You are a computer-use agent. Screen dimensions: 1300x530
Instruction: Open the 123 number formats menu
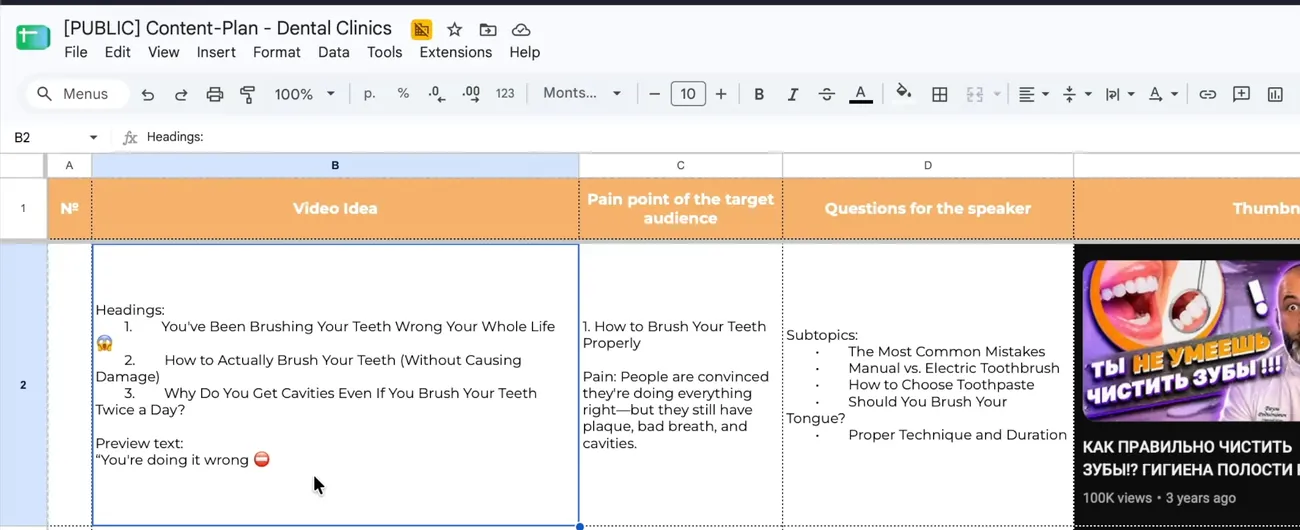(505, 94)
